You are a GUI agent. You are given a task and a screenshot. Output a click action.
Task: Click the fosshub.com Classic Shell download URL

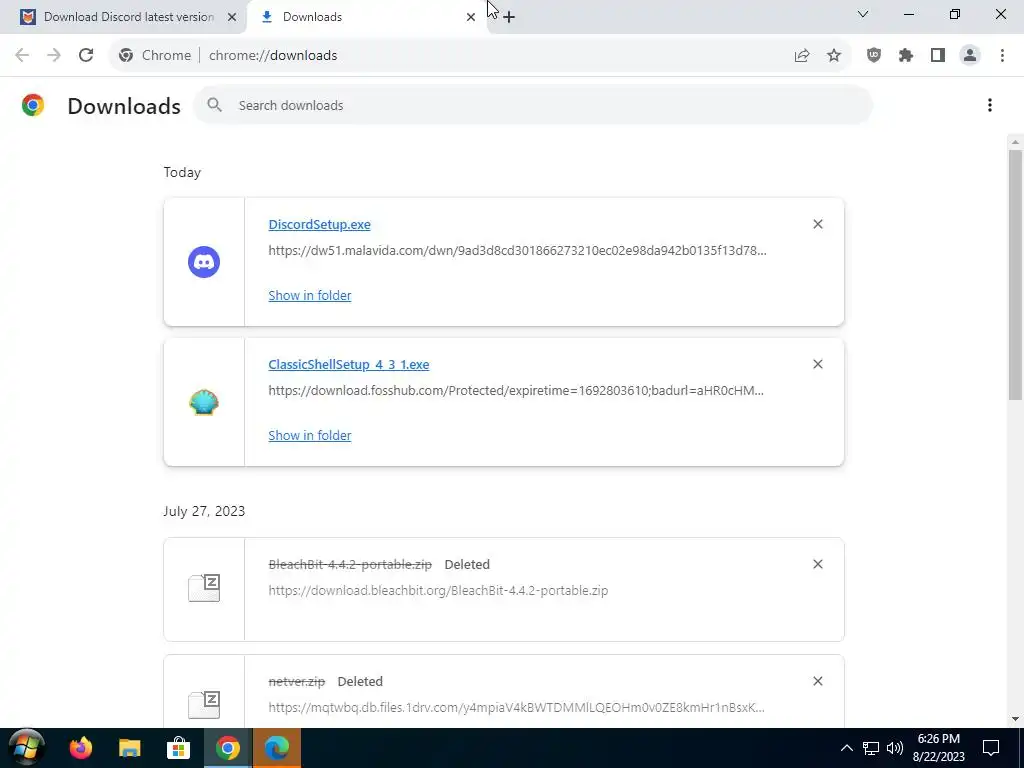click(516, 391)
